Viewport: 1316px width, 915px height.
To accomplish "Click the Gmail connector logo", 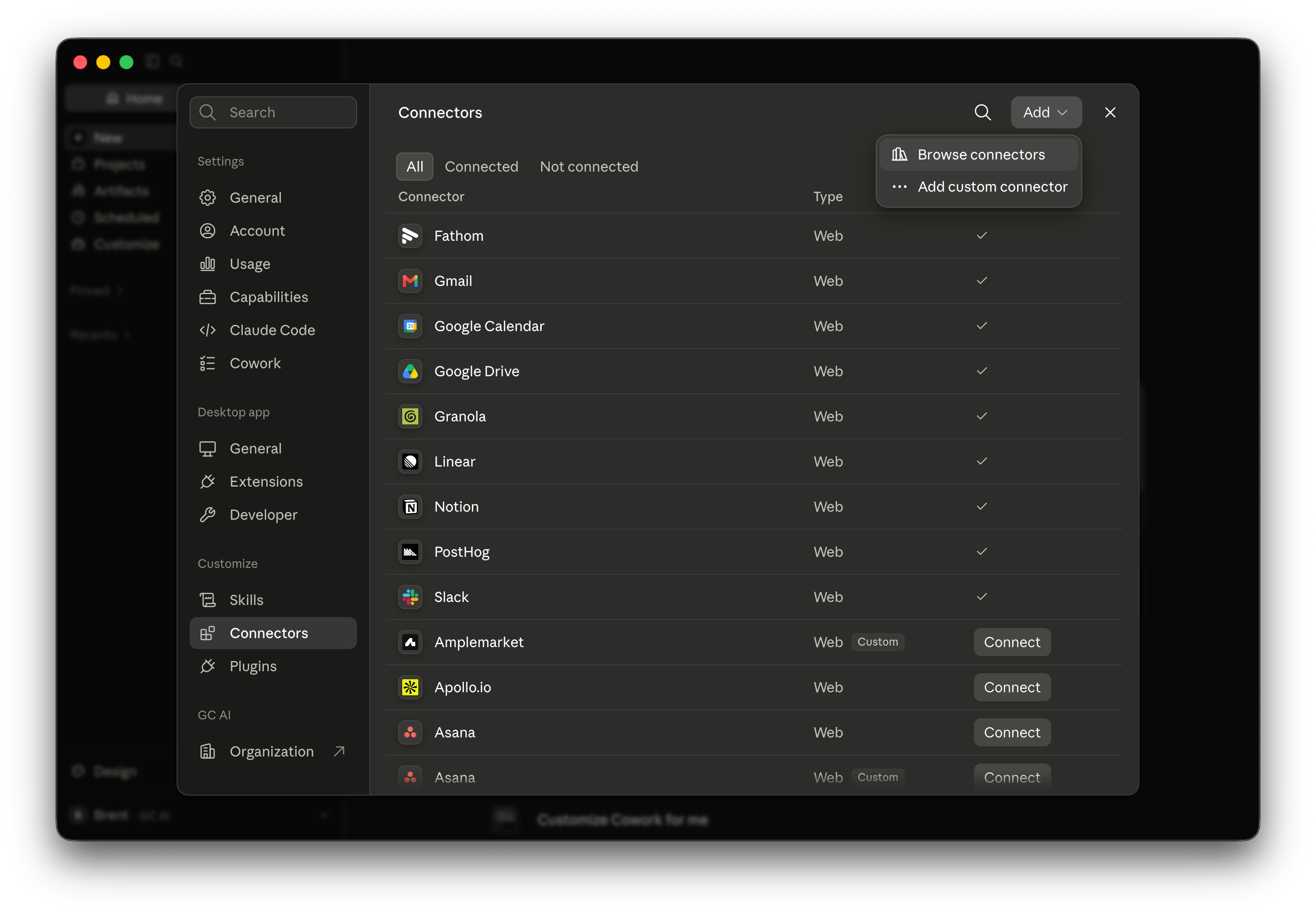I will pyautogui.click(x=410, y=281).
